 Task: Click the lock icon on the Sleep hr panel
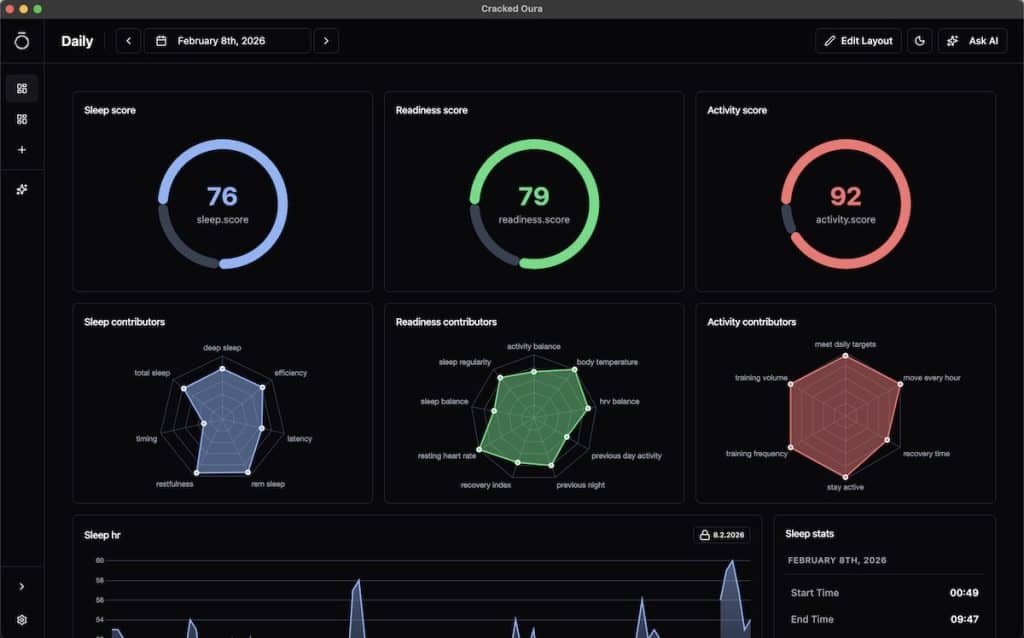click(704, 535)
